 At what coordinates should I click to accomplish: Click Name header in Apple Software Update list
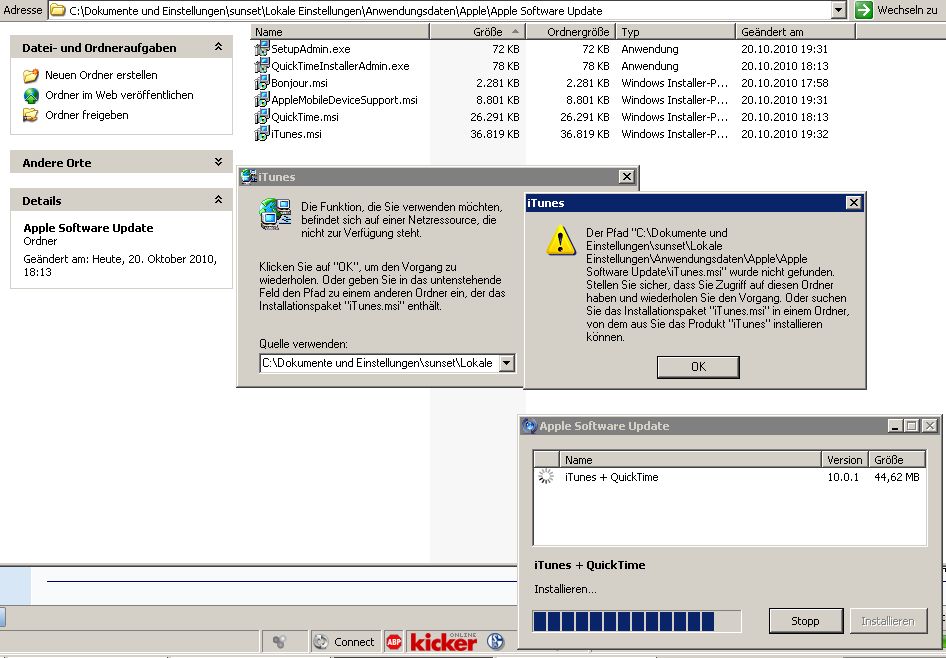(x=690, y=460)
